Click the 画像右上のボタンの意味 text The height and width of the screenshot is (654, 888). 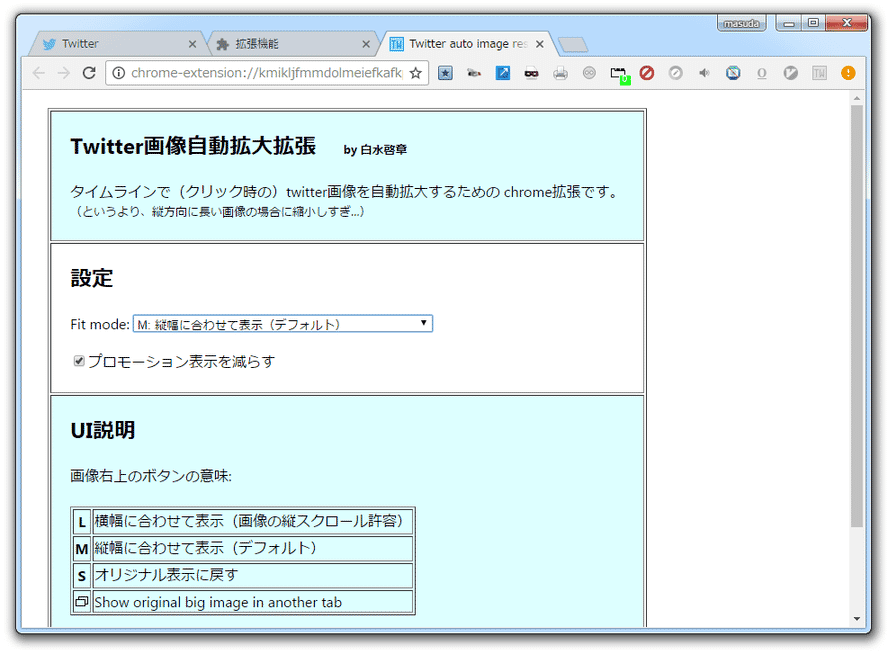click(151, 476)
